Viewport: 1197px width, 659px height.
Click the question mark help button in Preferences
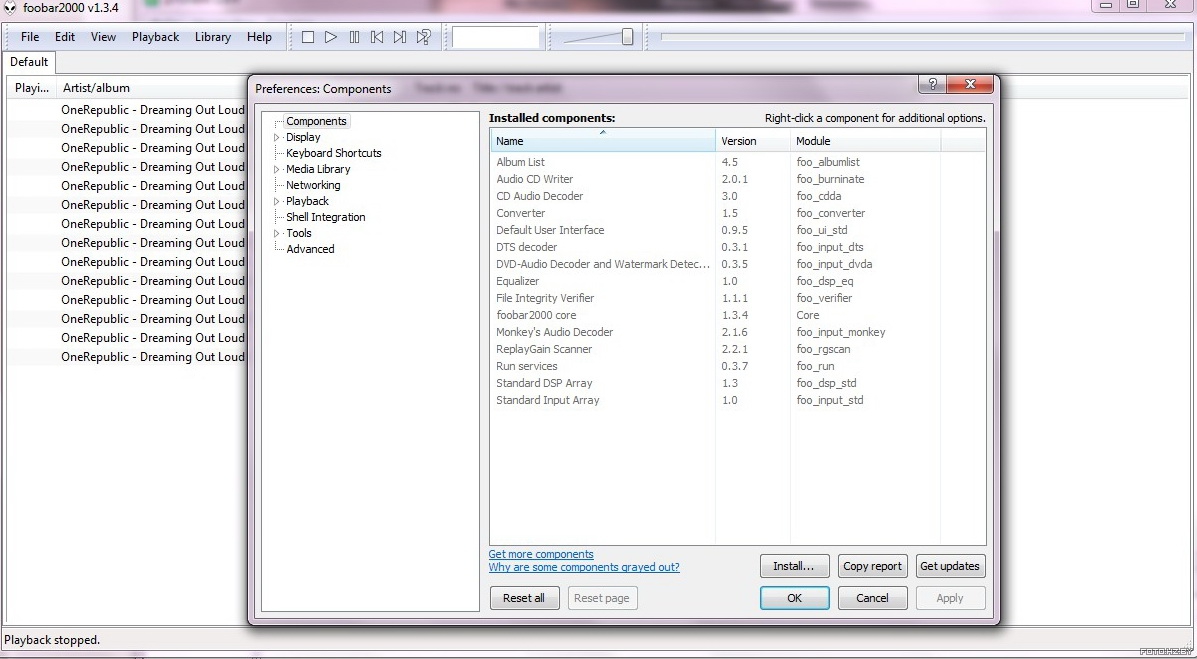point(932,84)
